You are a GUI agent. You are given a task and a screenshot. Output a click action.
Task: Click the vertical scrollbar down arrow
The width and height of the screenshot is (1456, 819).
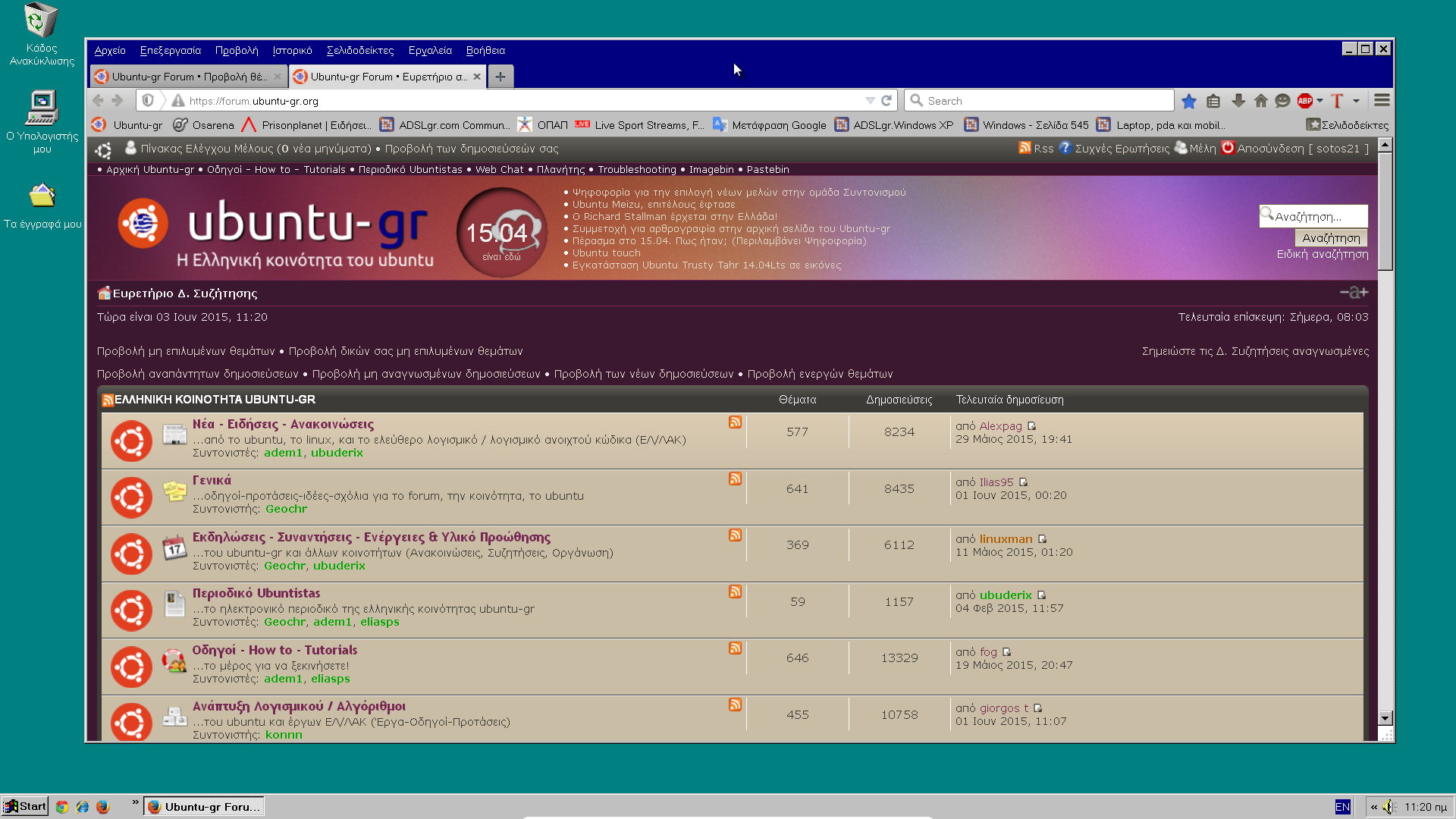point(1385,718)
